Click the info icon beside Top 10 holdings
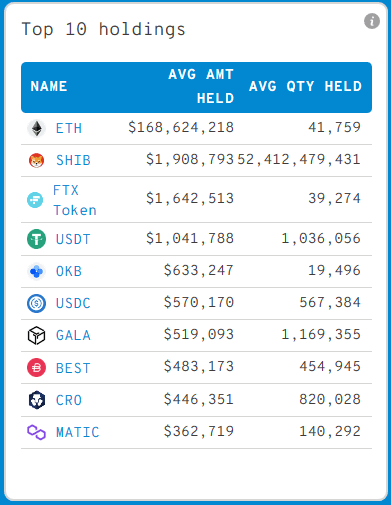 (372, 21)
